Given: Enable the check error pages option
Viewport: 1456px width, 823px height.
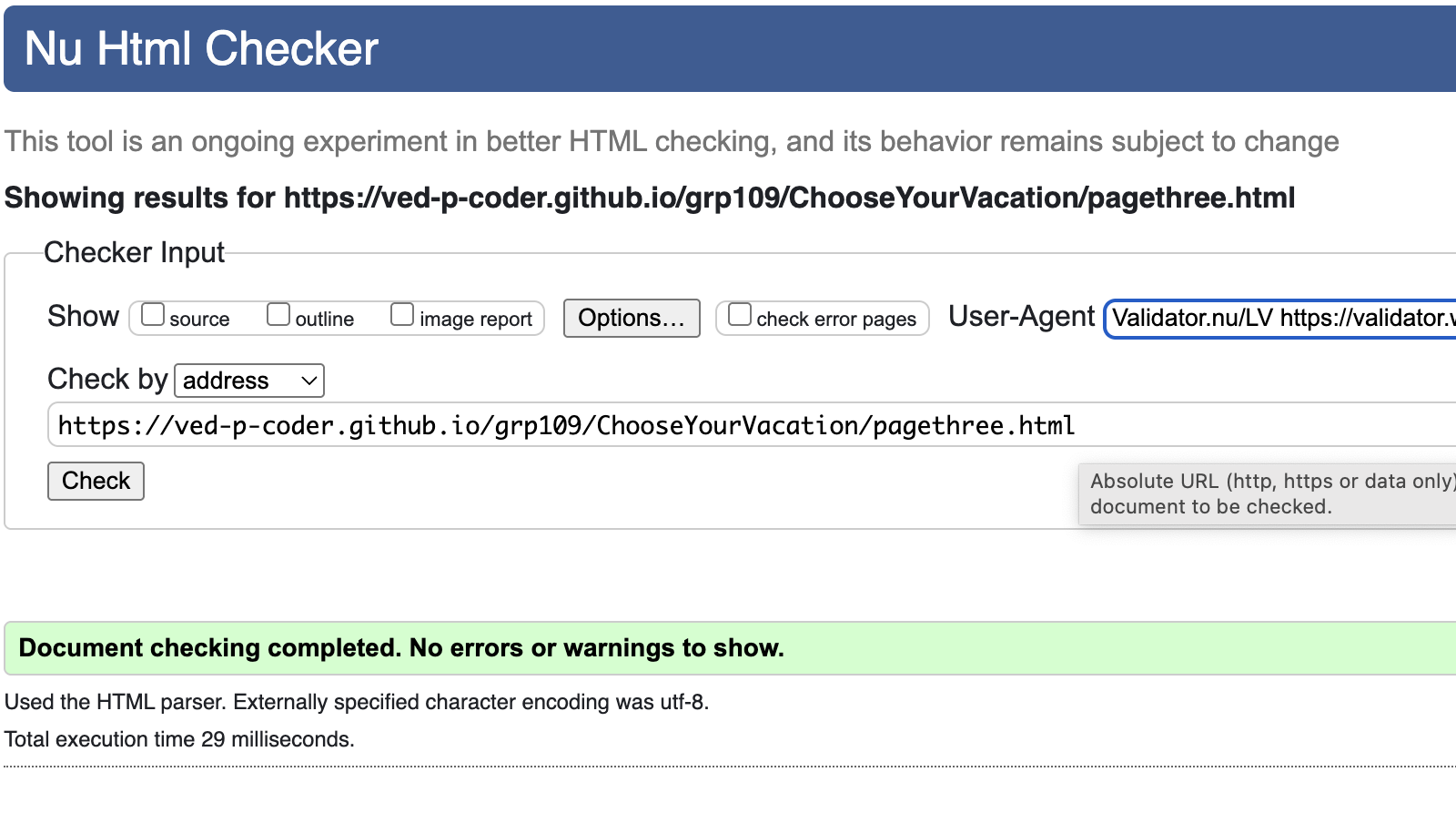Looking at the screenshot, I should point(740,315).
